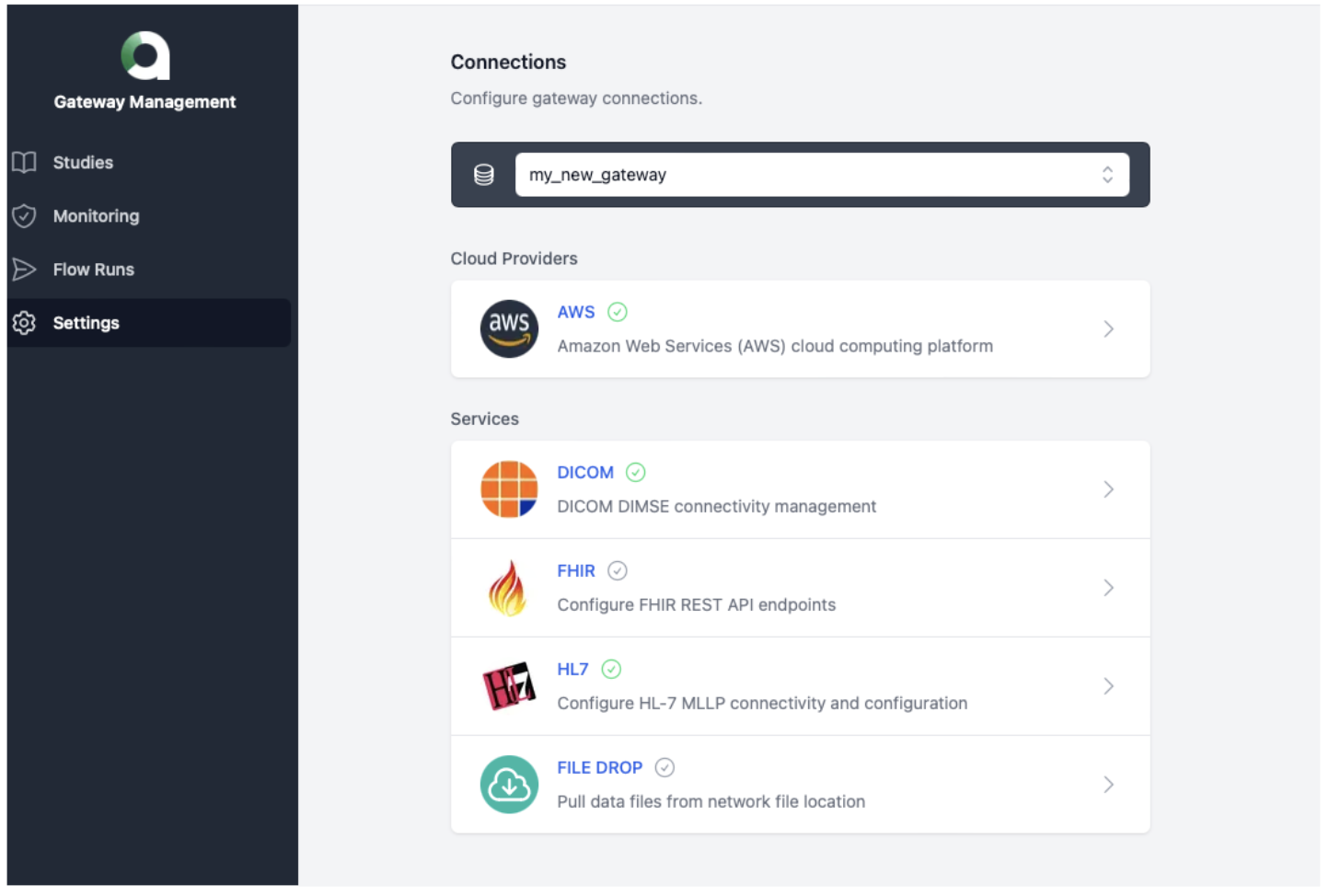Click the Cloud Providers section label
Image resolution: width=1329 pixels, height=896 pixels.
(514, 258)
